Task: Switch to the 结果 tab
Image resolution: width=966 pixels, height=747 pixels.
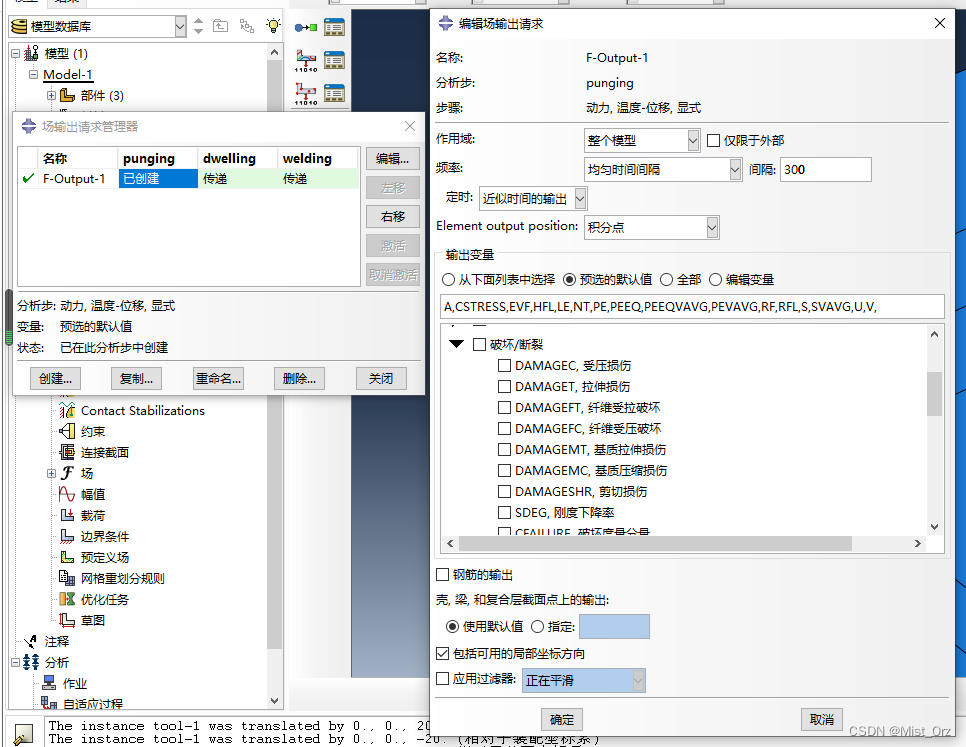Action: 66,3
